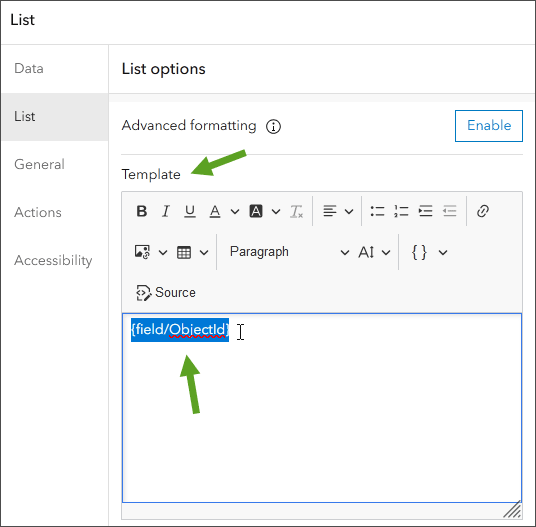Insert a bulleted list
This screenshot has width=536, height=527.
coord(377,211)
